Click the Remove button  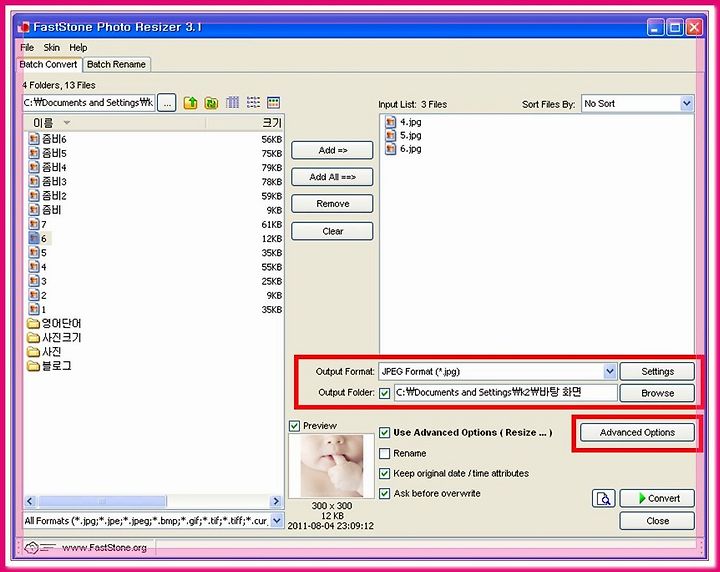332,204
